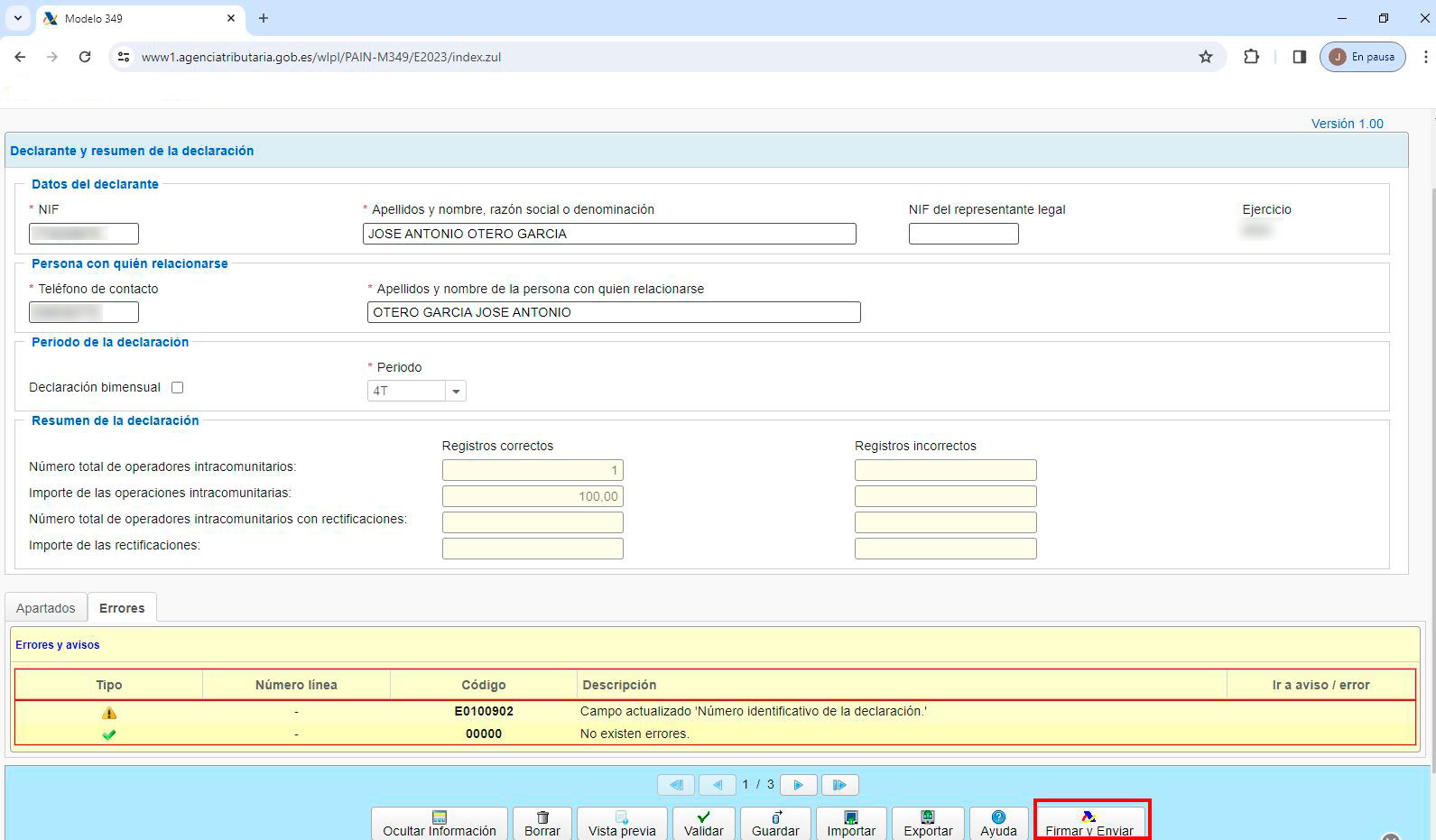Click the Exportar button

pyautogui.click(x=928, y=823)
